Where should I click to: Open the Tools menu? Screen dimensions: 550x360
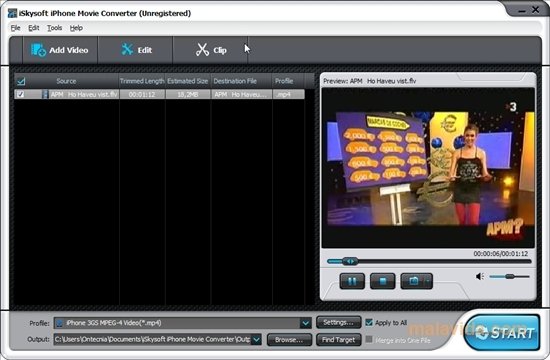tap(54, 28)
